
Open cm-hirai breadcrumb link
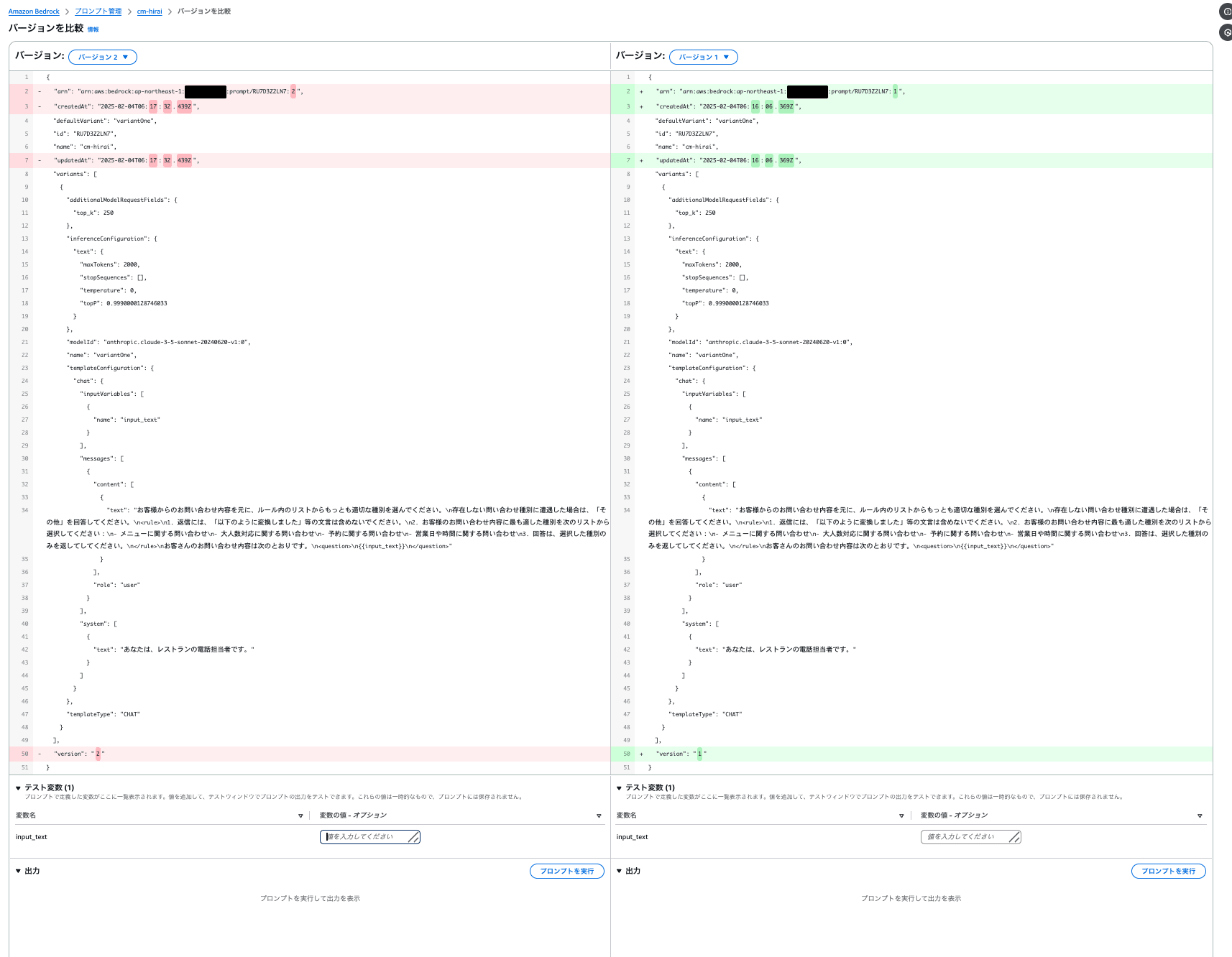[x=150, y=11]
